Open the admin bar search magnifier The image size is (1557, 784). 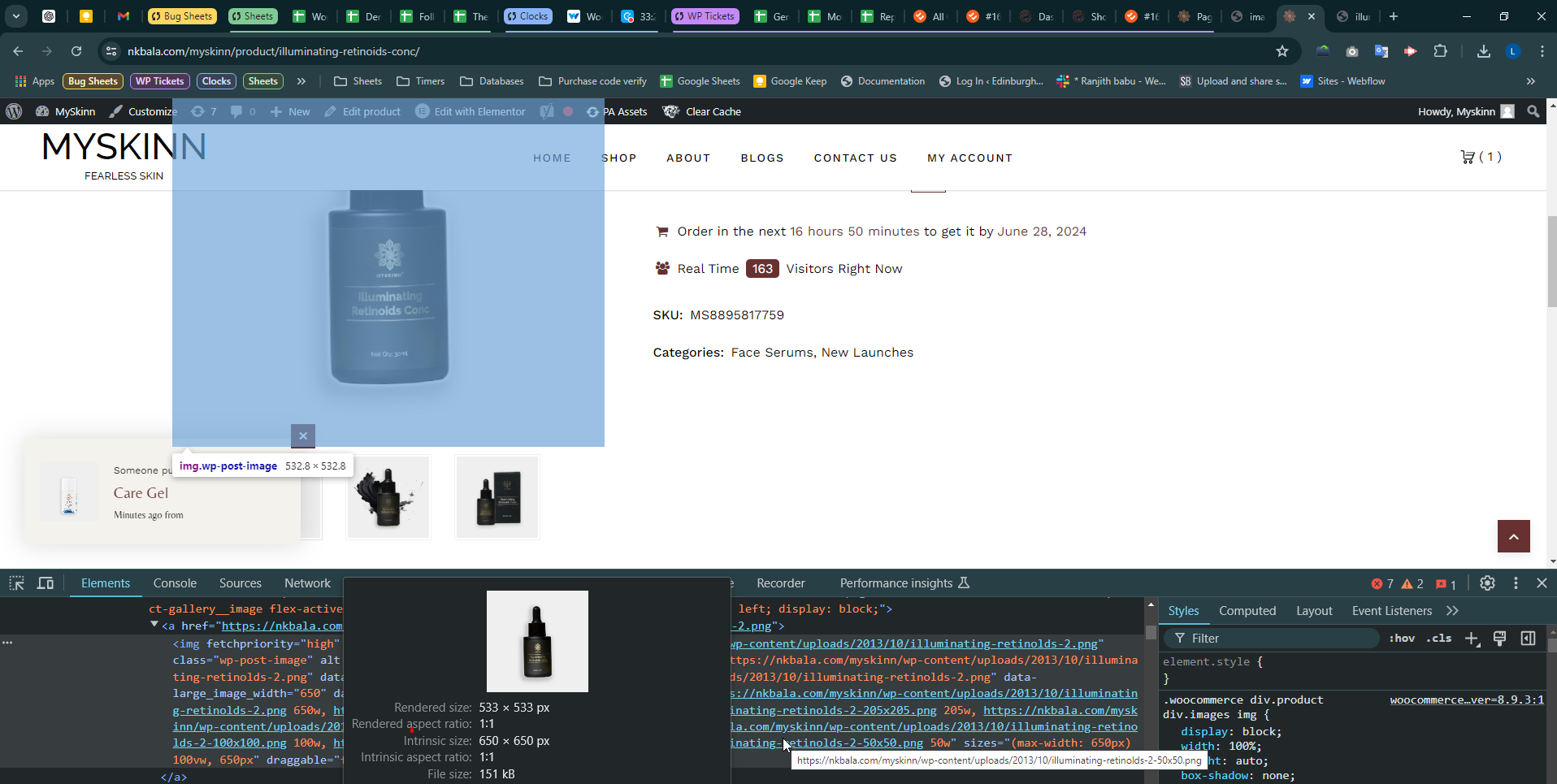tap(1533, 111)
